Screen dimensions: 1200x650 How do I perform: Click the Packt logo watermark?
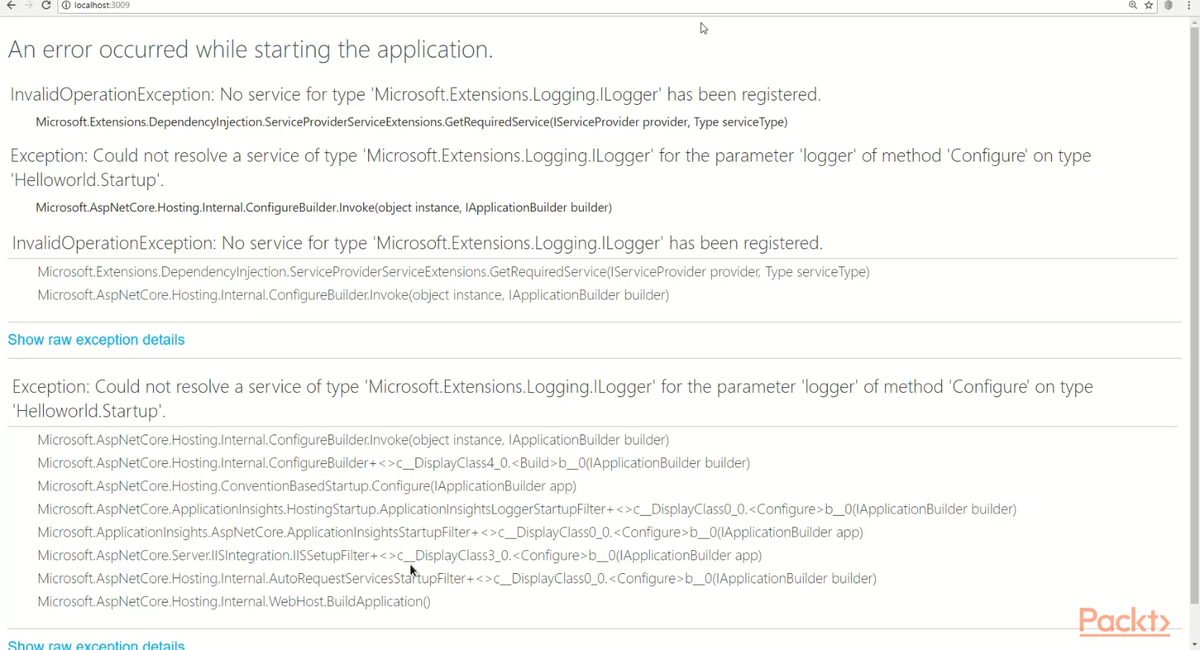click(x=1124, y=621)
